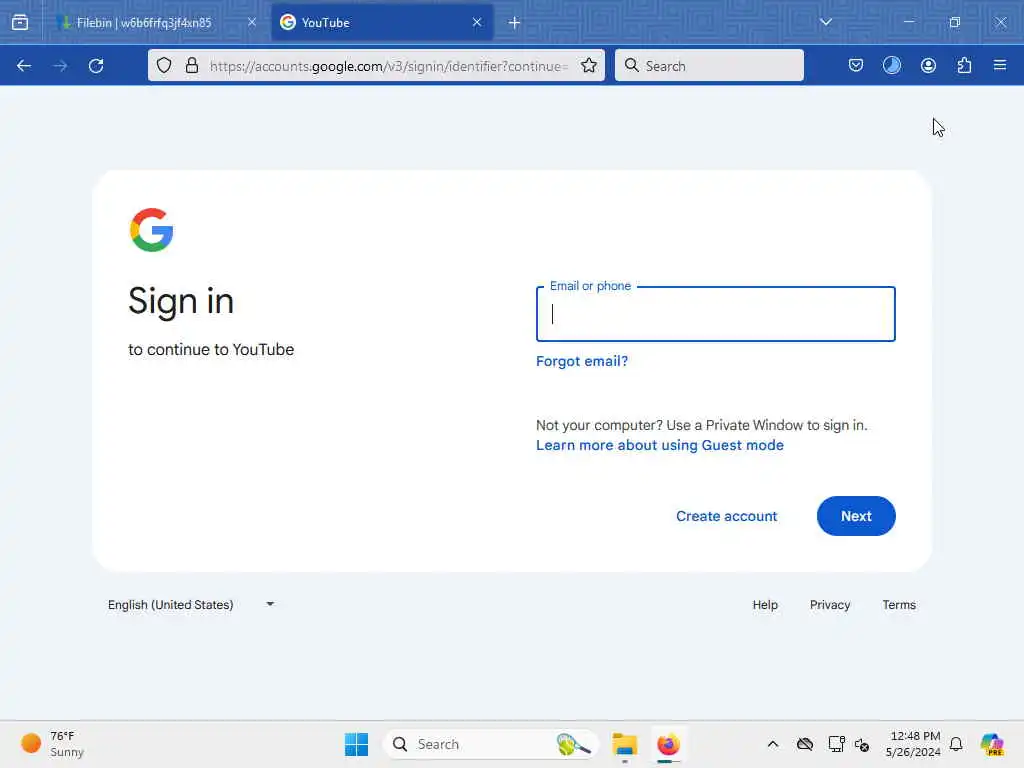Screen dimensions: 1024x768
Task: Show hidden system tray icons
Action: click(773, 744)
